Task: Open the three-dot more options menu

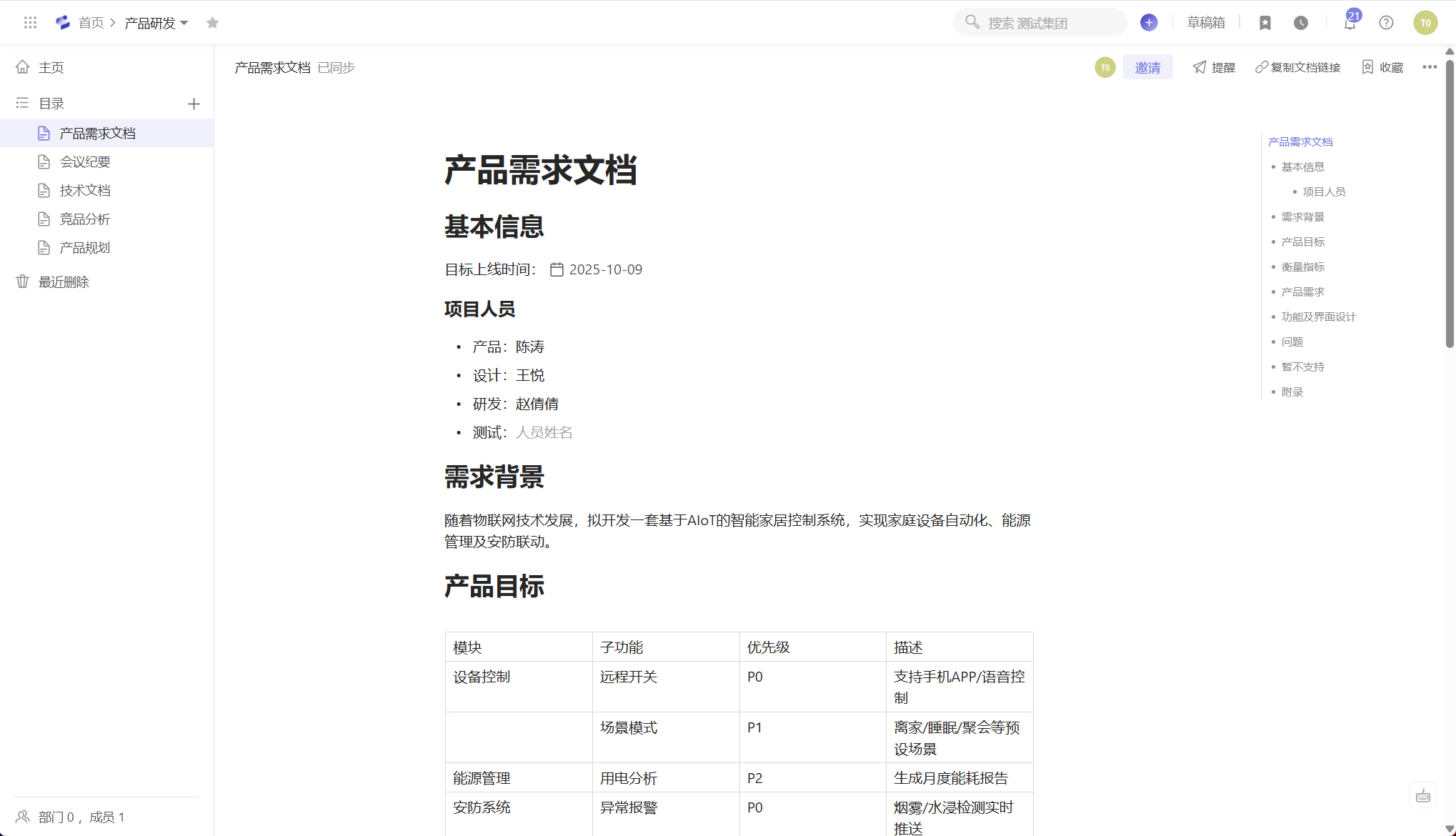Action: click(x=1430, y=66)
